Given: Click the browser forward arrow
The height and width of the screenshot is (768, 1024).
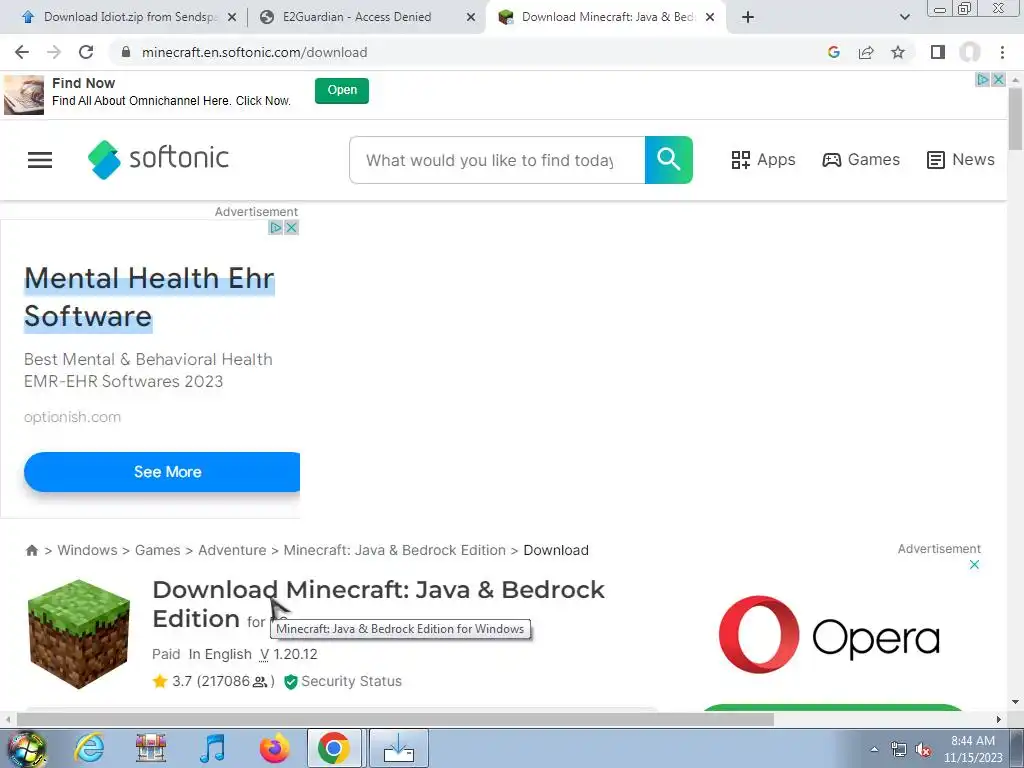Looking at the screenshot, I should (x=54, y=52).
